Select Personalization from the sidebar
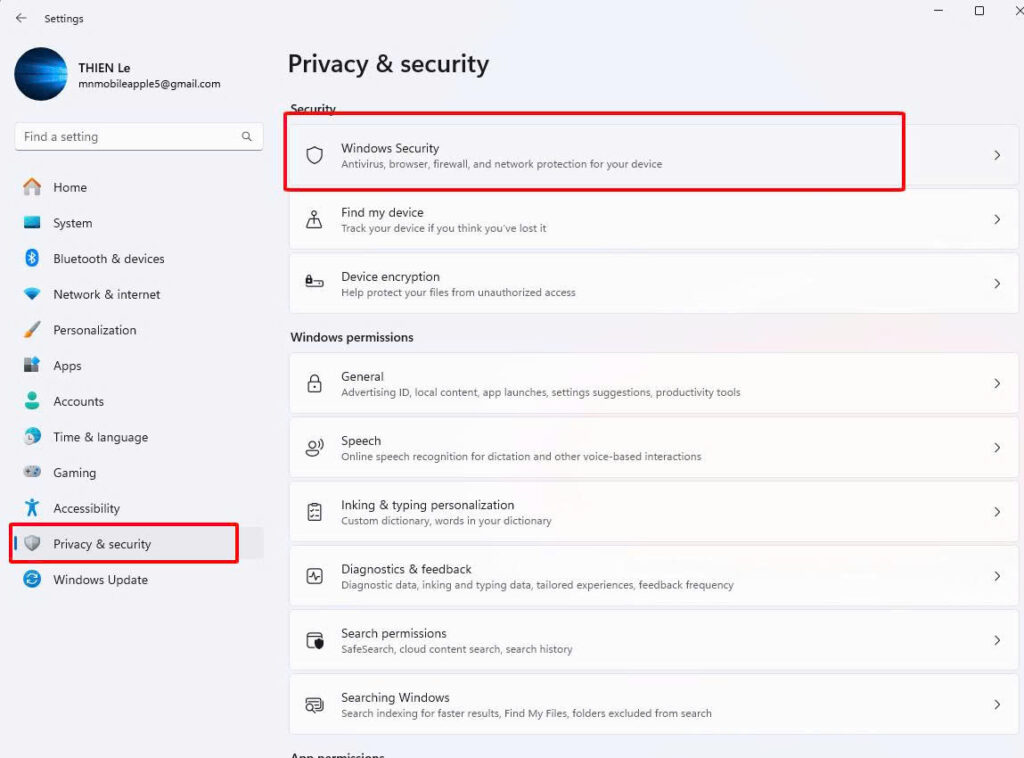This screenshot has height=758, width=1024. click(94, 330)
